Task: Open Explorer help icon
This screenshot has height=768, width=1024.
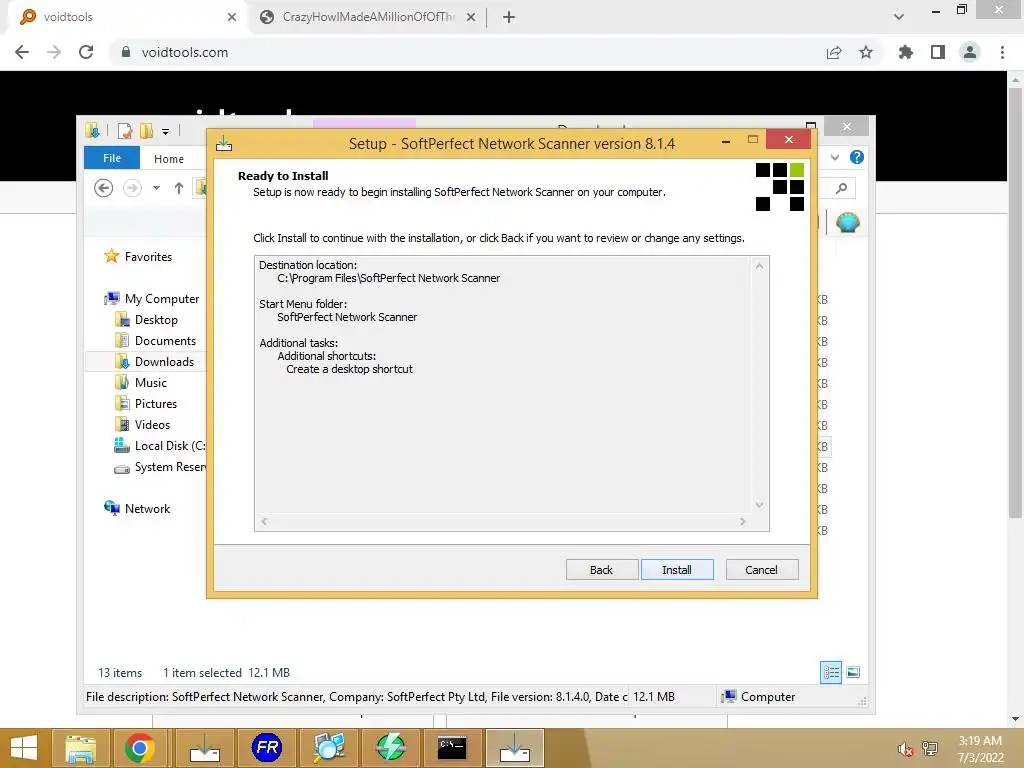Action: click(x=857, y=157)
